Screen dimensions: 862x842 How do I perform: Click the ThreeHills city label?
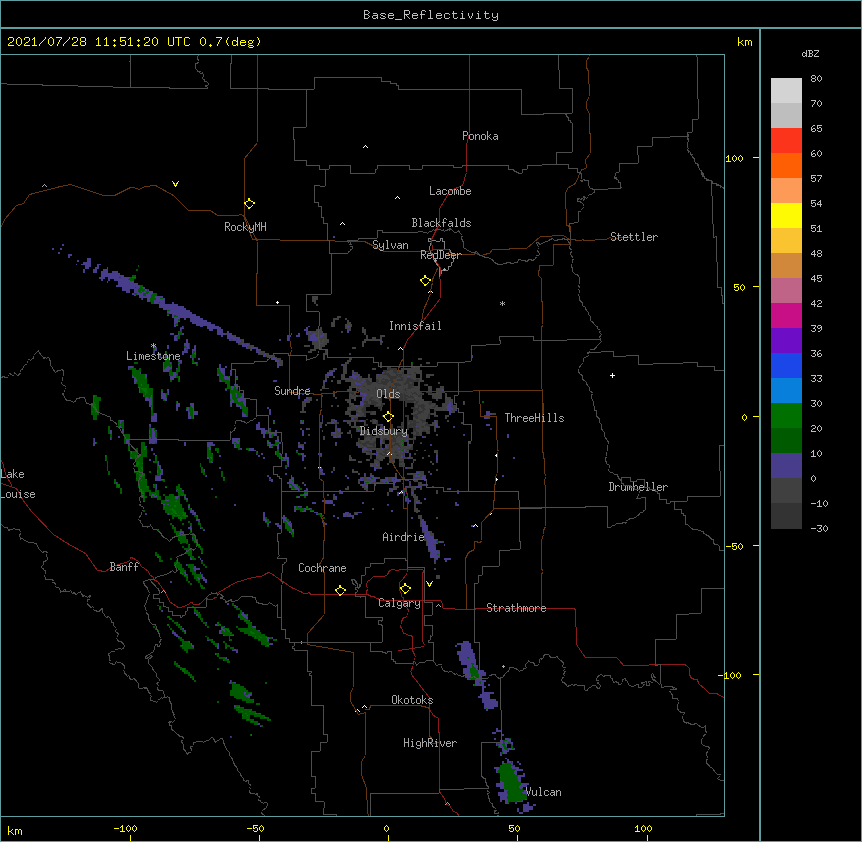(534, 418)
